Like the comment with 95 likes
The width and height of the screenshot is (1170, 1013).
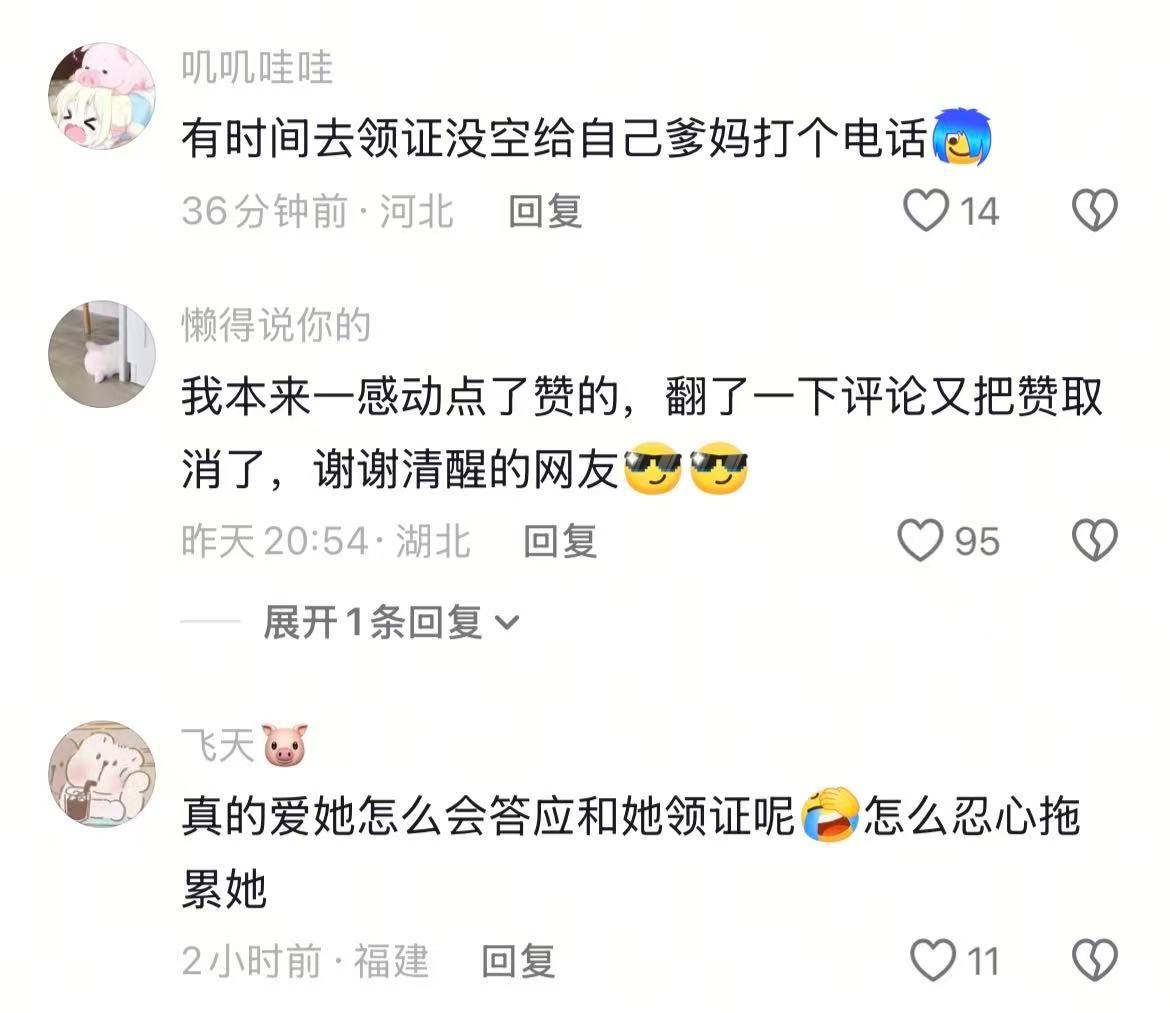pos(919,540)
